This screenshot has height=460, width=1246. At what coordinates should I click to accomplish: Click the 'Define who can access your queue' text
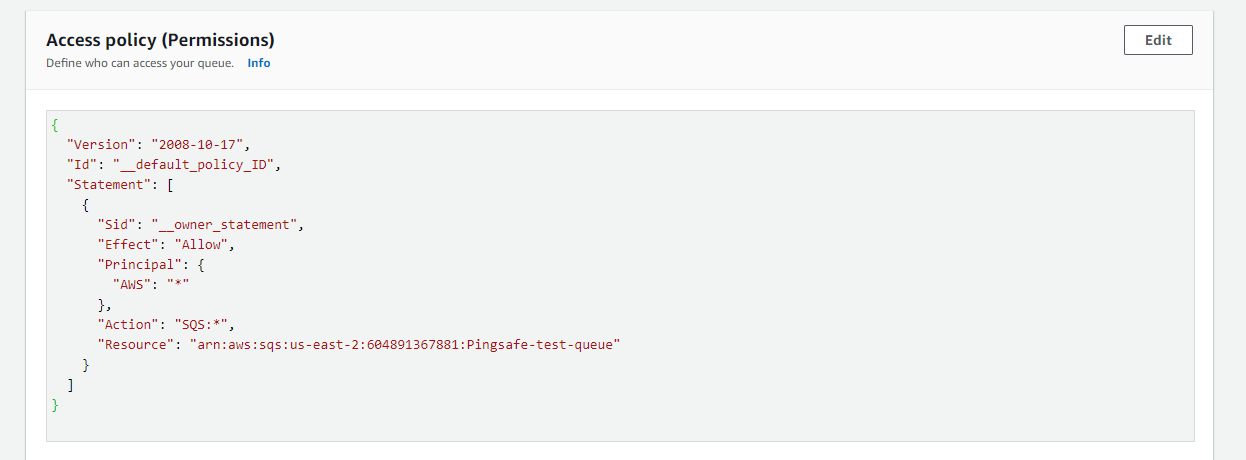click(140, 63)
